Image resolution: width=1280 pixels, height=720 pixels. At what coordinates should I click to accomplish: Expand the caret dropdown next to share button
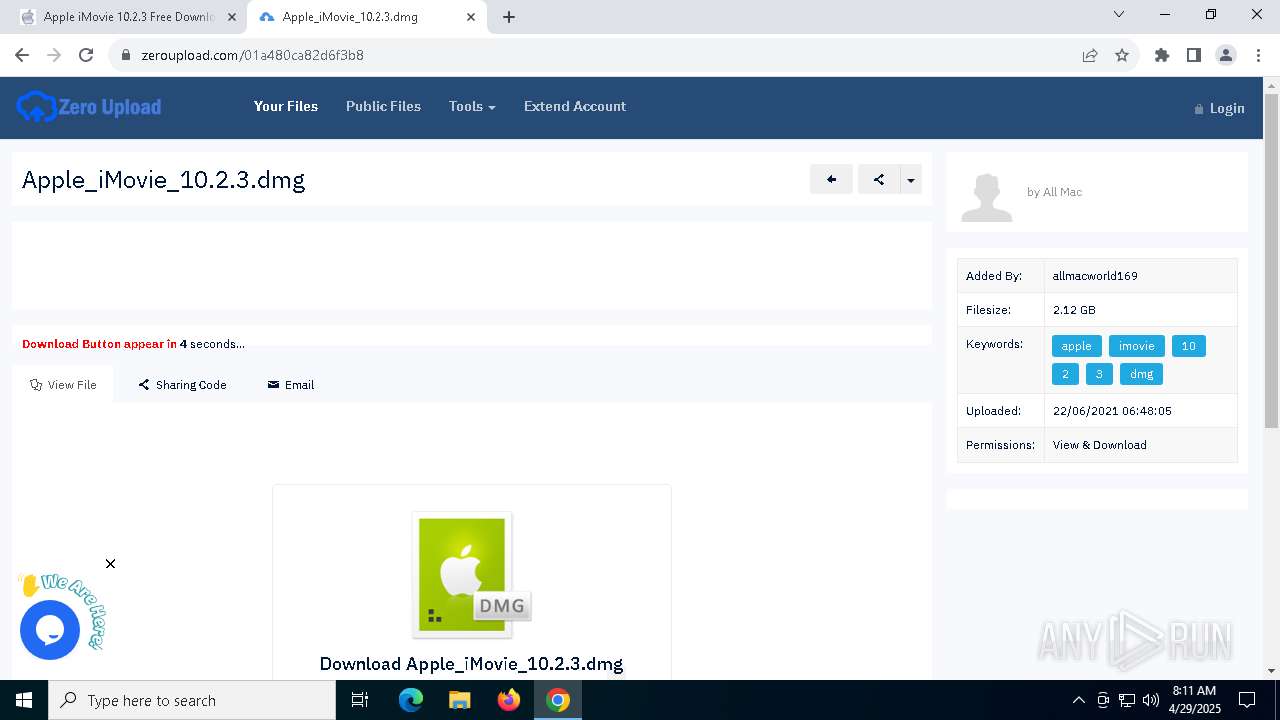tap(911, 179)
